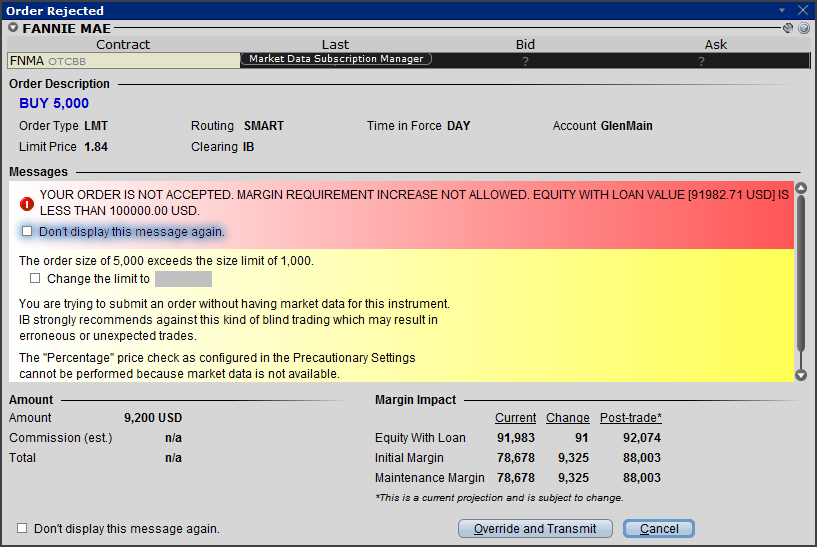817x547 pixels.
Task: Click the Ask question mark value
Action: coord(701,61)
